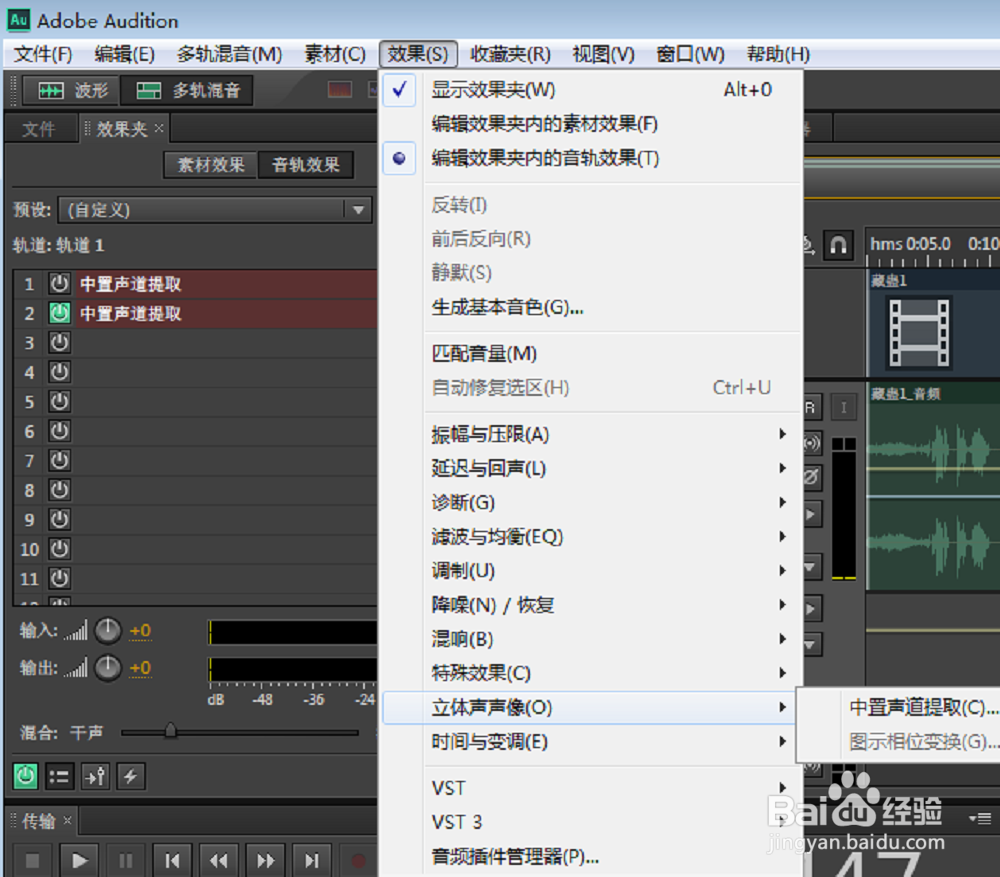
Task: Switch to the Files (文件) tab
Action: (x=39, y=129)
